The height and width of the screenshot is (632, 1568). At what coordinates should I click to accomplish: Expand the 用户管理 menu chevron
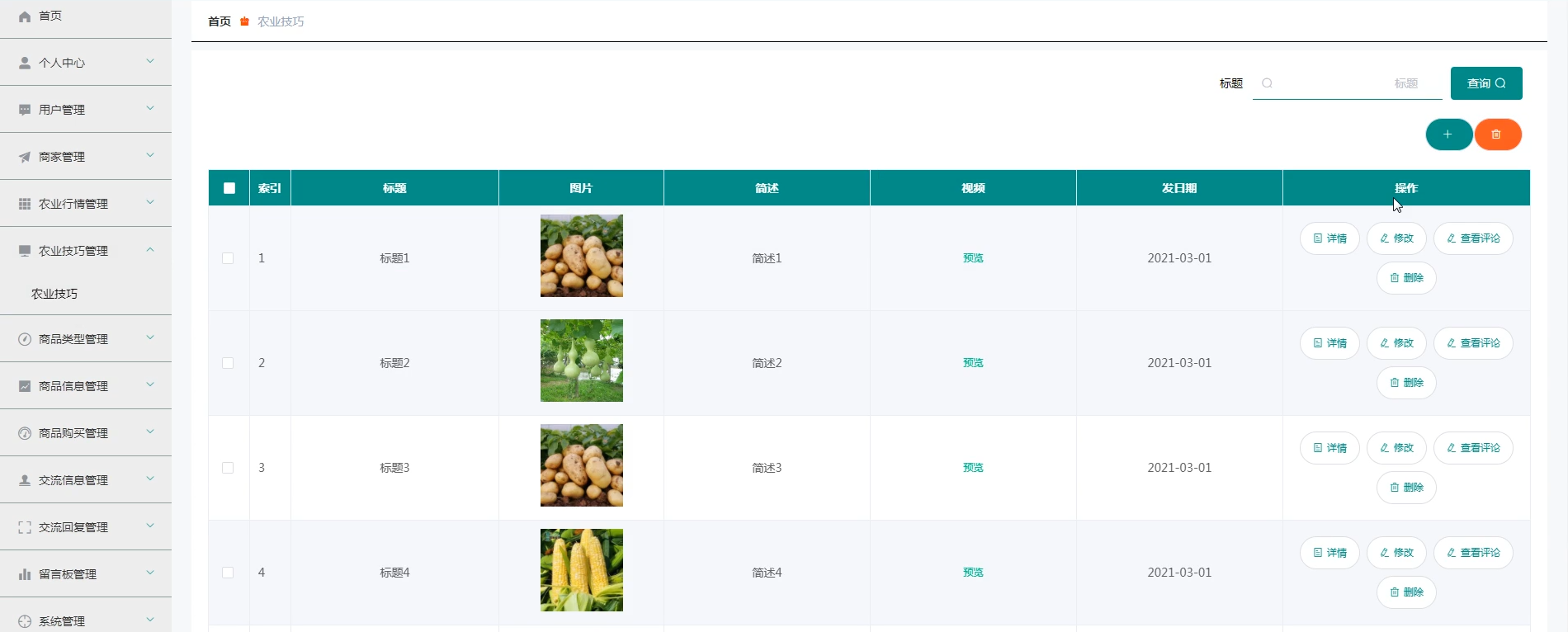pyautogui.click(x=150, y=108)
